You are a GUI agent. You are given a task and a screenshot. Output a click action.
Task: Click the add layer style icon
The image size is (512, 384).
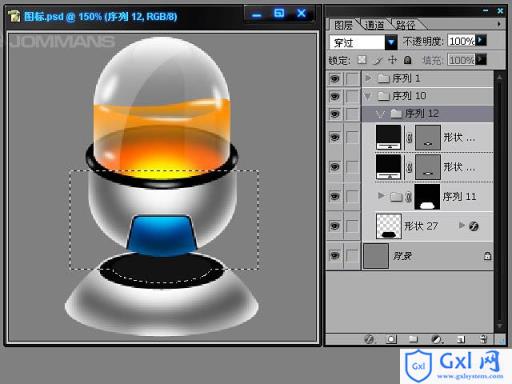(369, 339)
